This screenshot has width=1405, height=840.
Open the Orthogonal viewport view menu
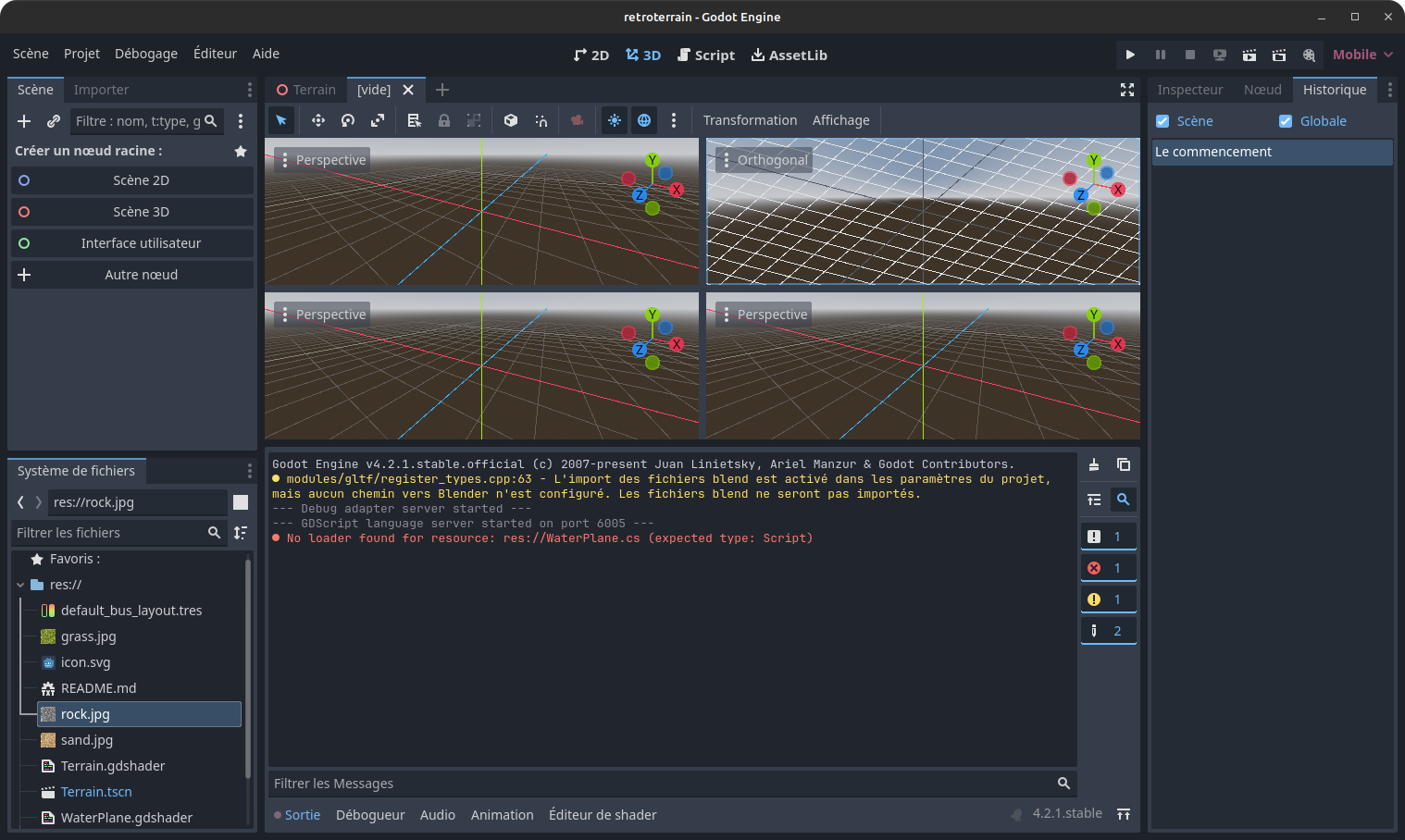765,160
